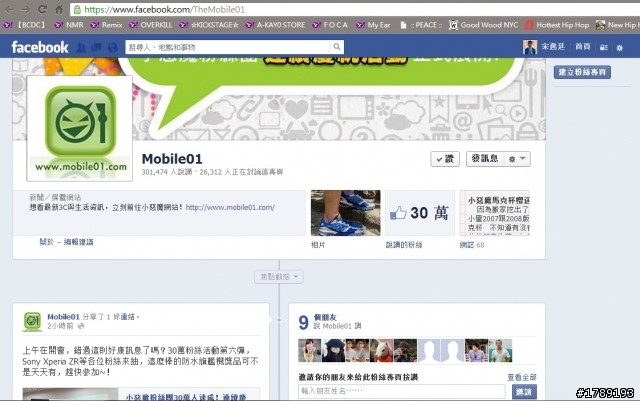This screenshot has height=401, width=640.
Task: Click the browser forward arrow
Action: click(26, 9)
